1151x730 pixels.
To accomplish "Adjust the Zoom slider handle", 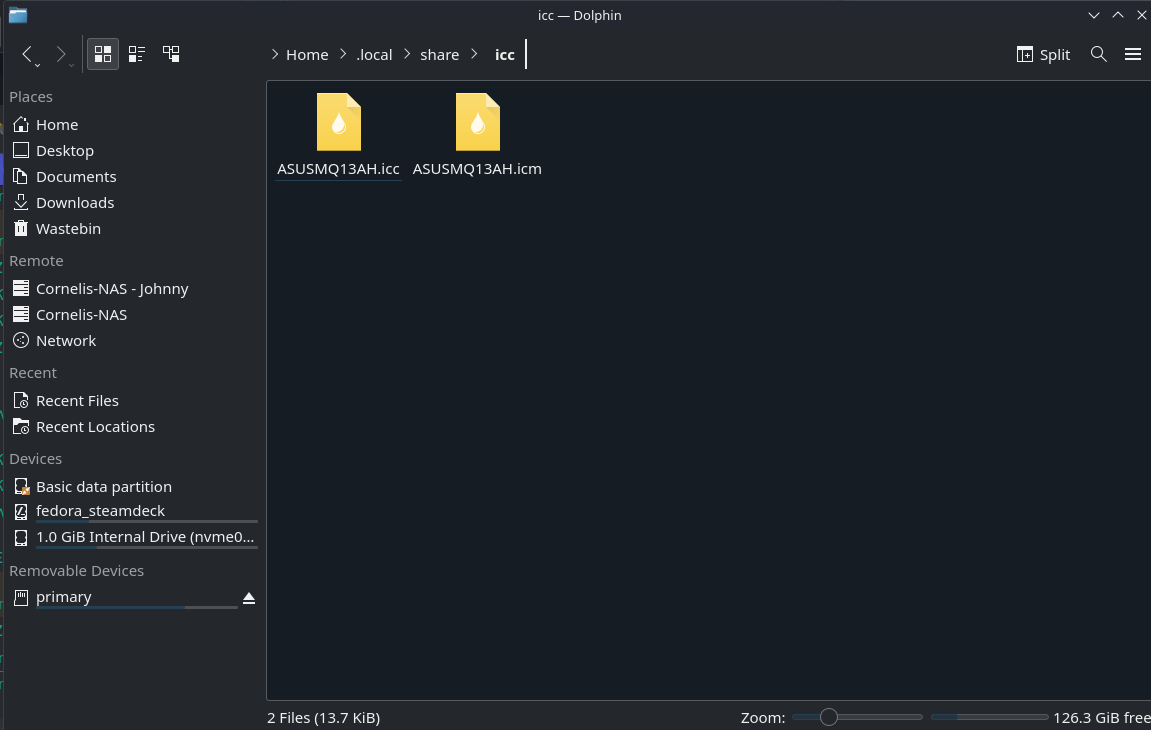I will point(829,717).
